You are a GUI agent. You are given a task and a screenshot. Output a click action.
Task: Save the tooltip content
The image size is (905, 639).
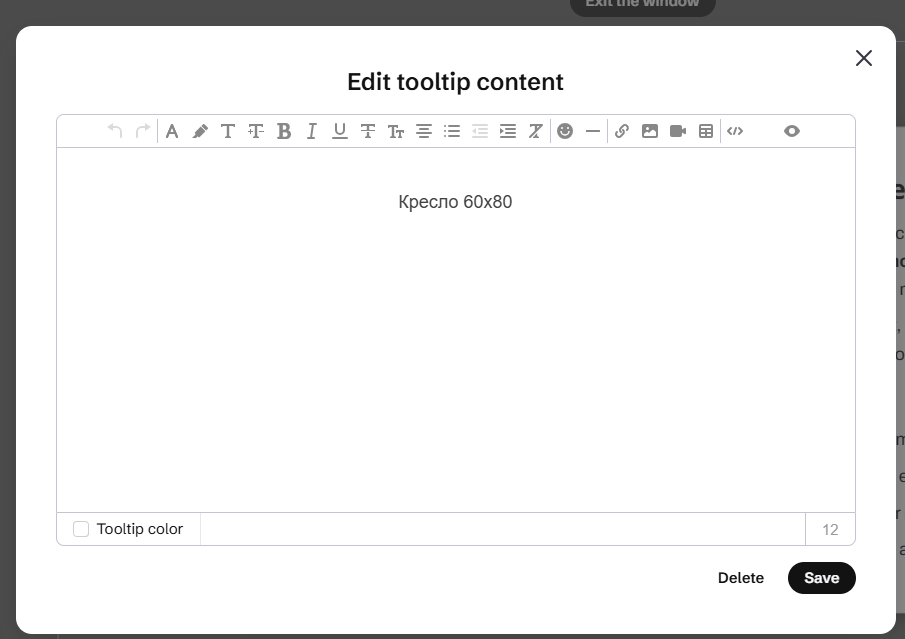pyautogui.click(x=821, y=578)
